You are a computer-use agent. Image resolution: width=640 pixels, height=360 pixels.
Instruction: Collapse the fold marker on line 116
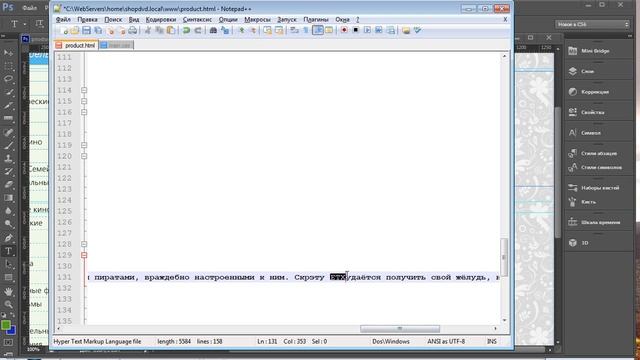click(84, 112)
